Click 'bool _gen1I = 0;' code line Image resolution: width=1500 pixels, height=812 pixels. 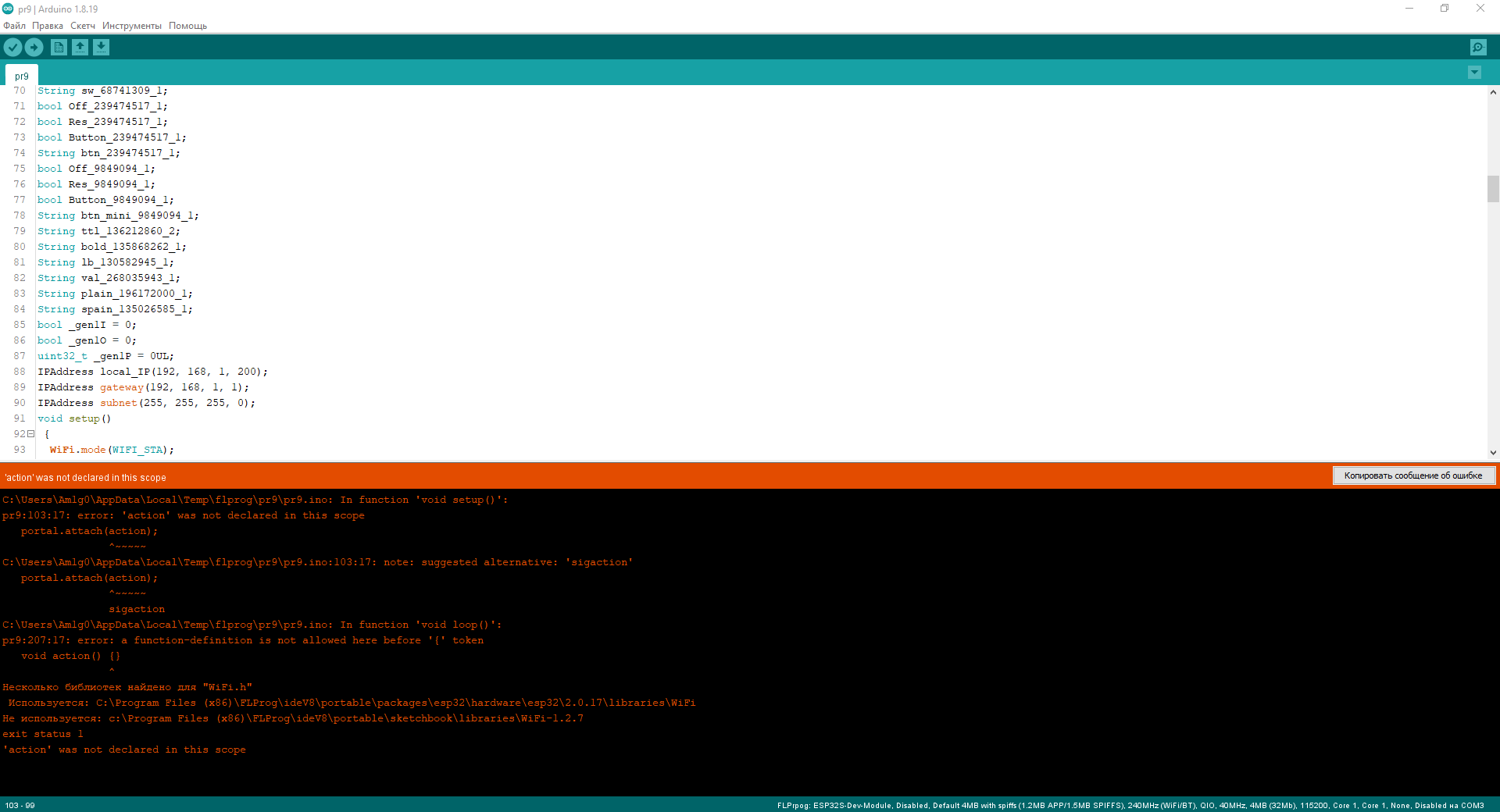click(87, 325)
